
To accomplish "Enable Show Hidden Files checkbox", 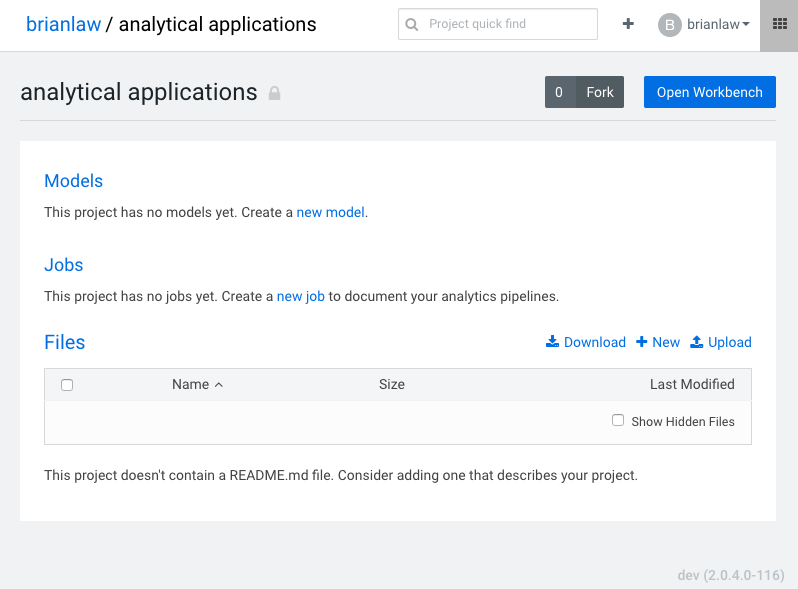I will click(618, 420).
